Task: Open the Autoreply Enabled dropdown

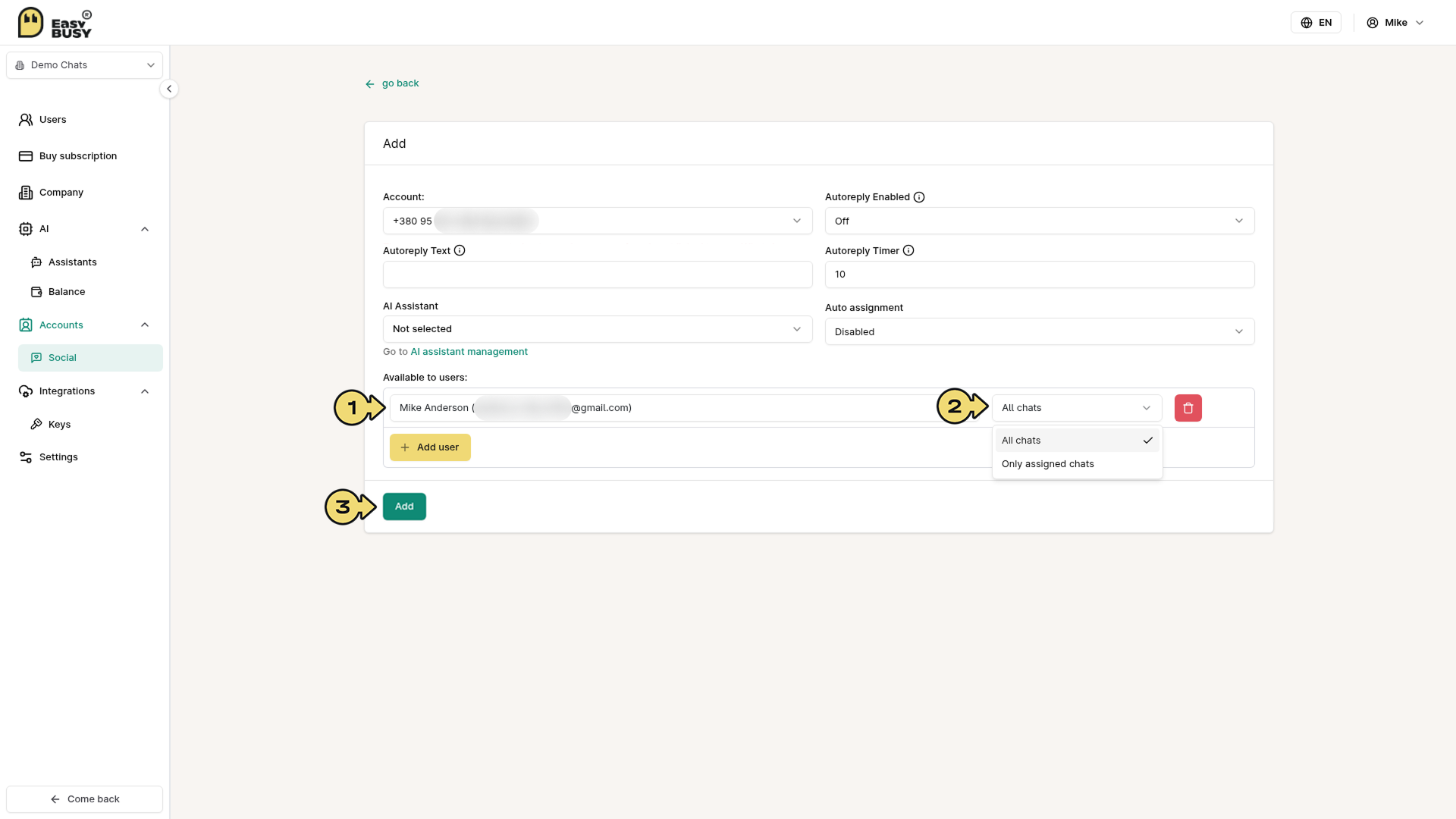Action: pyautogui.click(x=1040, y=221)
